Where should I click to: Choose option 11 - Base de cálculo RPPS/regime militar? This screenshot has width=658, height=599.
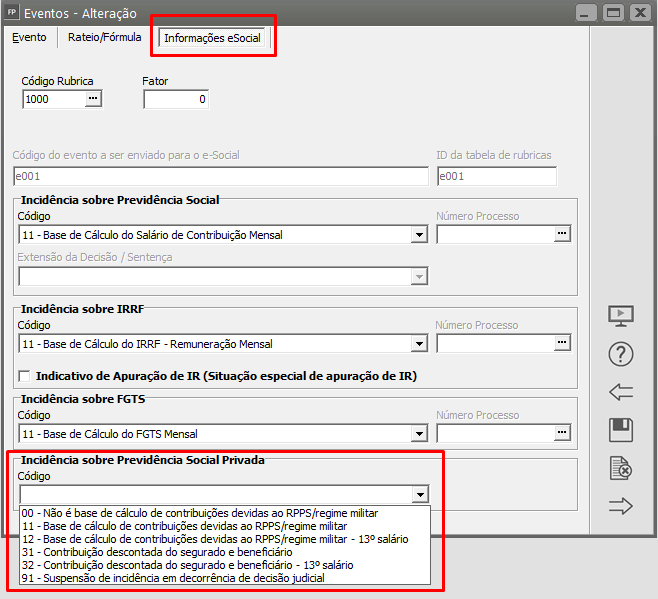pyautogui.click(x=225, y=526)
